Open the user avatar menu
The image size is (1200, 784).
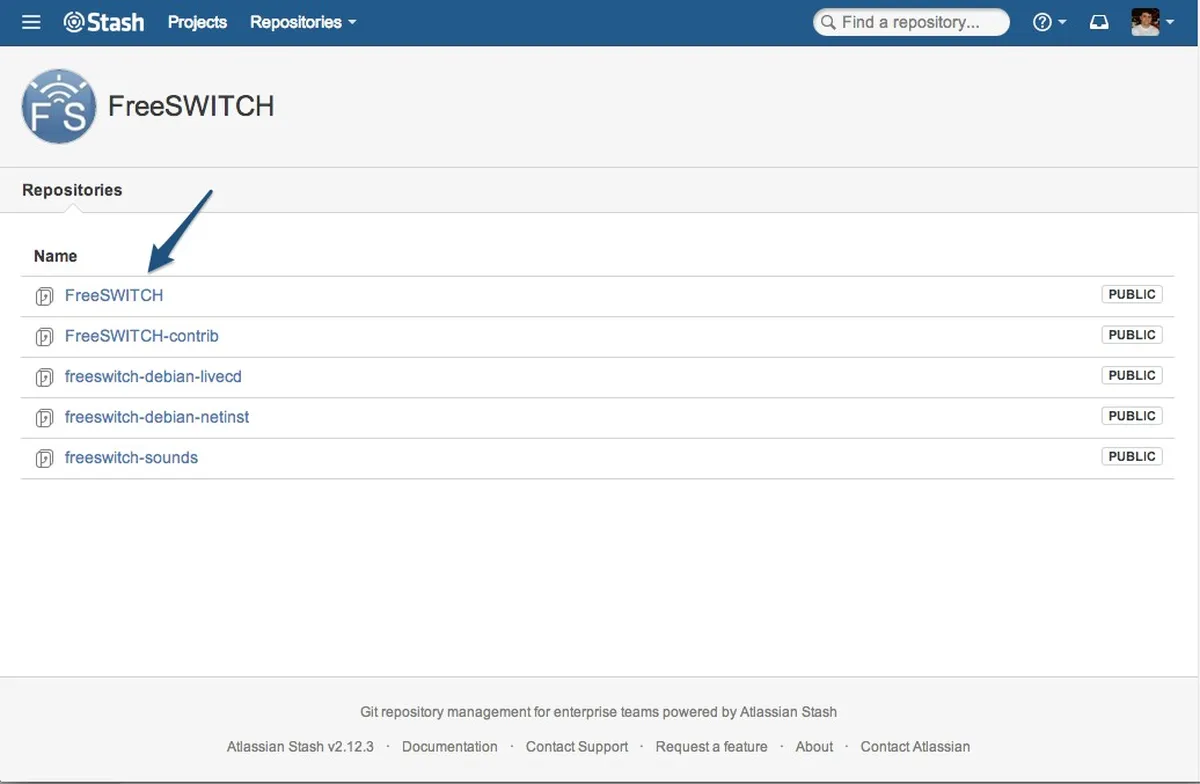[1152, 22]
